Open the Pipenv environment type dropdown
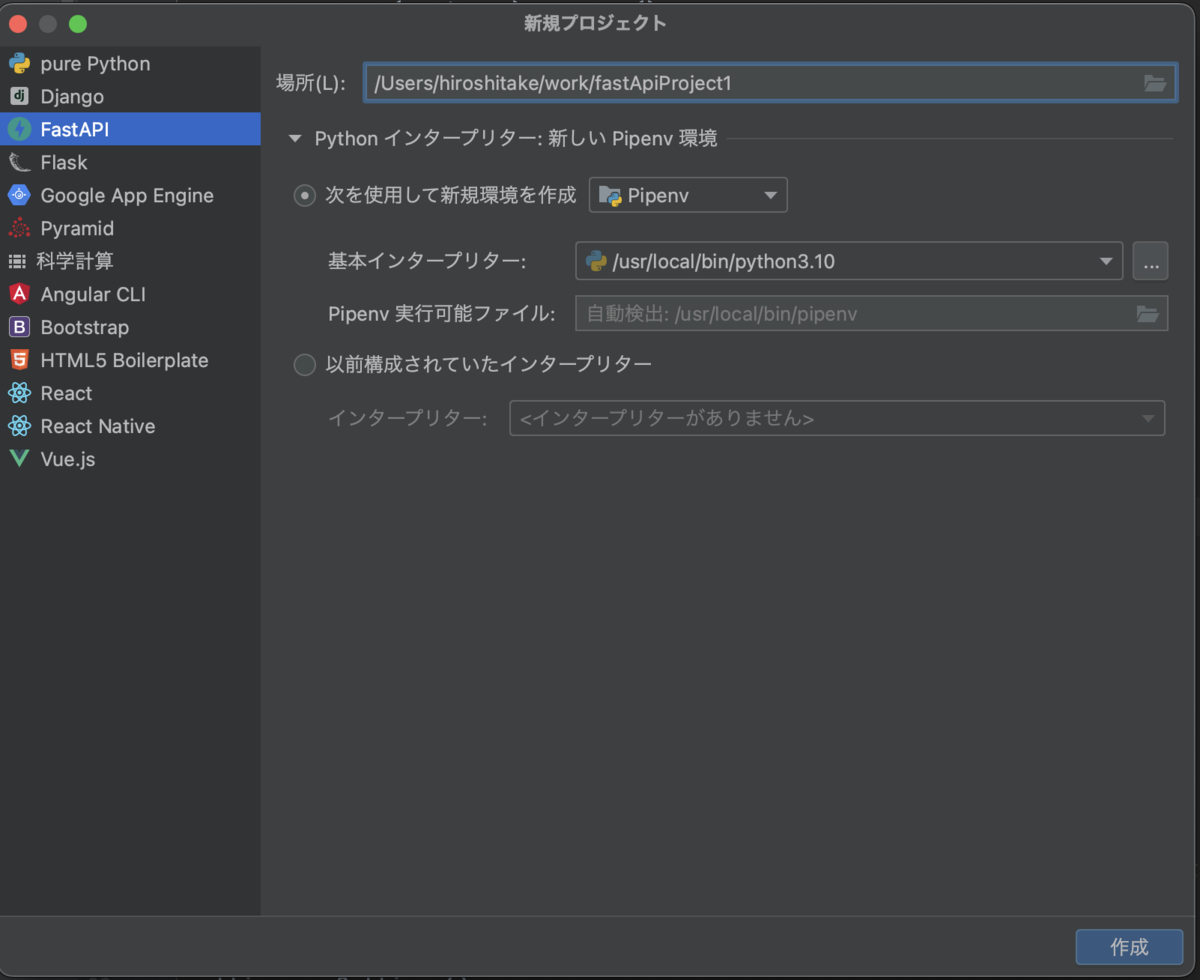Screen dimensions: 1200x980 688,196
